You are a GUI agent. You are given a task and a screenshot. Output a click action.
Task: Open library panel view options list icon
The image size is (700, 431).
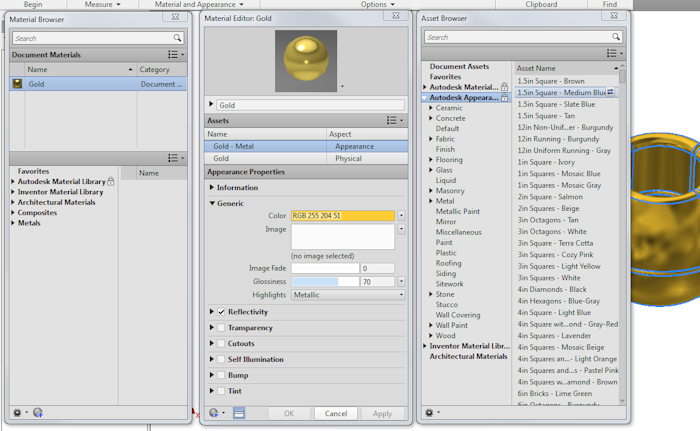pyautogui.click(x=175, y=158)
